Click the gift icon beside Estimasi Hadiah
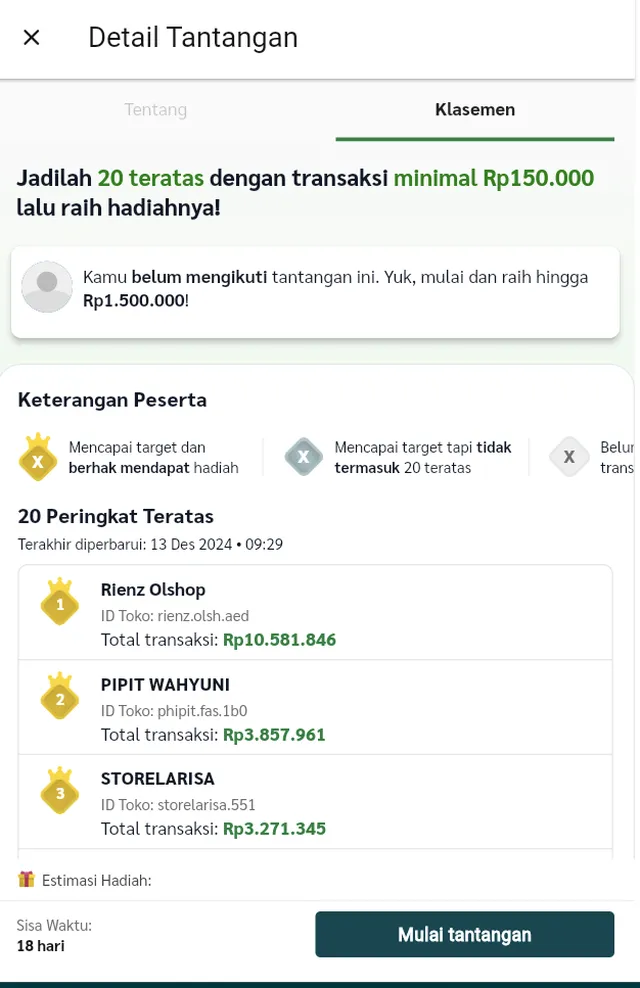 26,880
